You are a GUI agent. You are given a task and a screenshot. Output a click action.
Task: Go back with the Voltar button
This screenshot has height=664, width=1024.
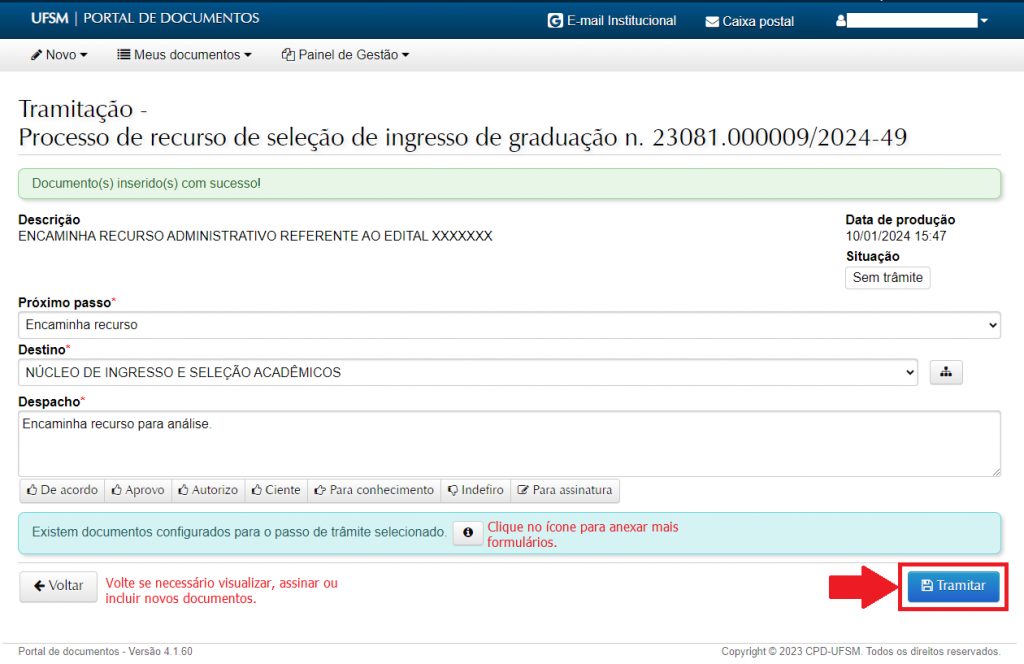(58, 586)
